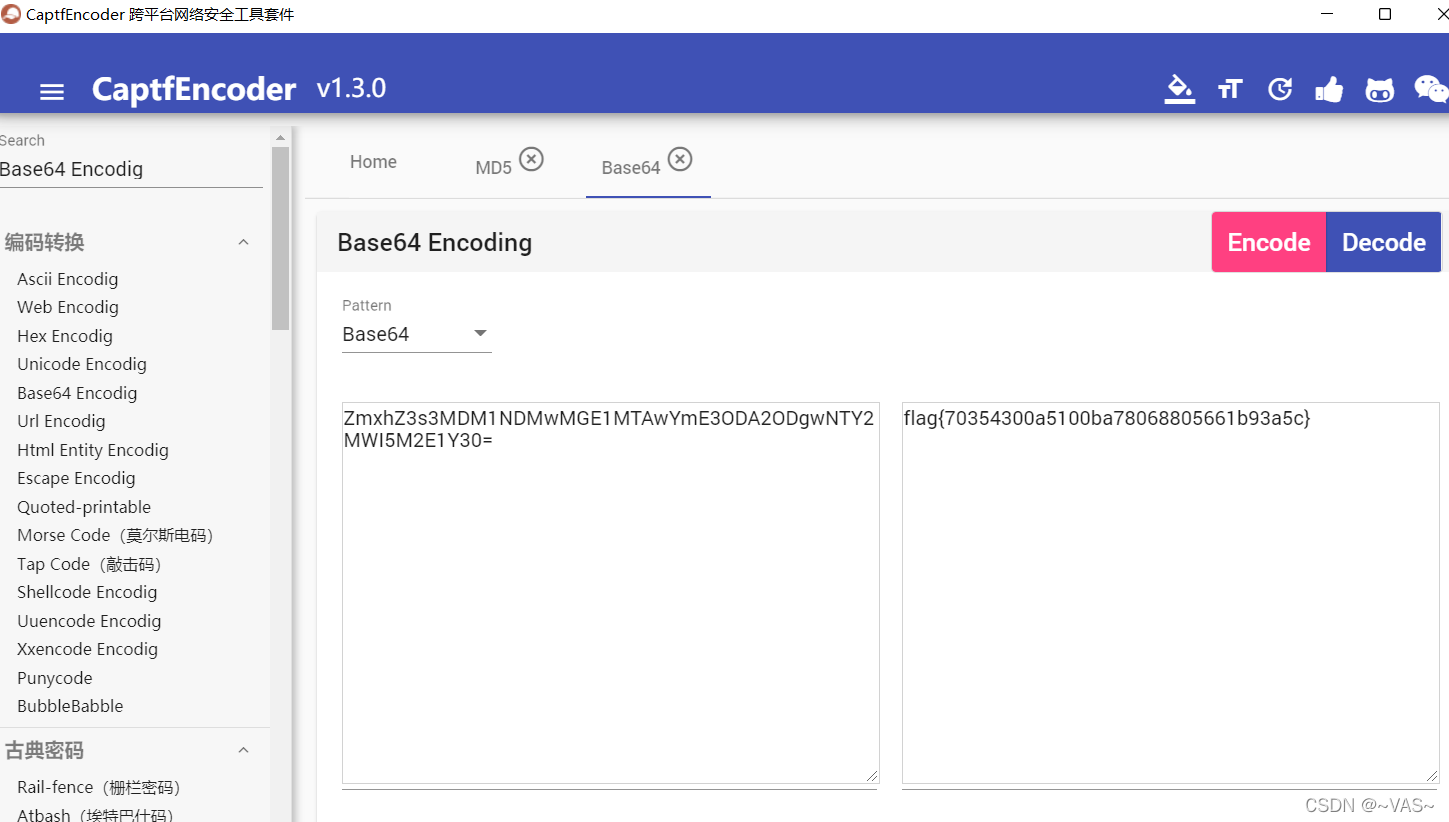Click the sidebar scrollbar thumb
Viewport: 1449px width, 822px height.
click(280, 238)
